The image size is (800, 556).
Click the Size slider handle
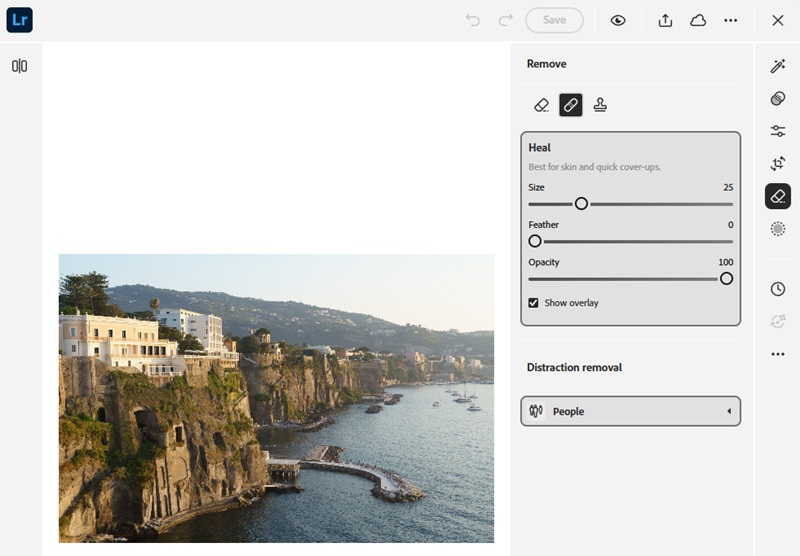click(581, 204)
